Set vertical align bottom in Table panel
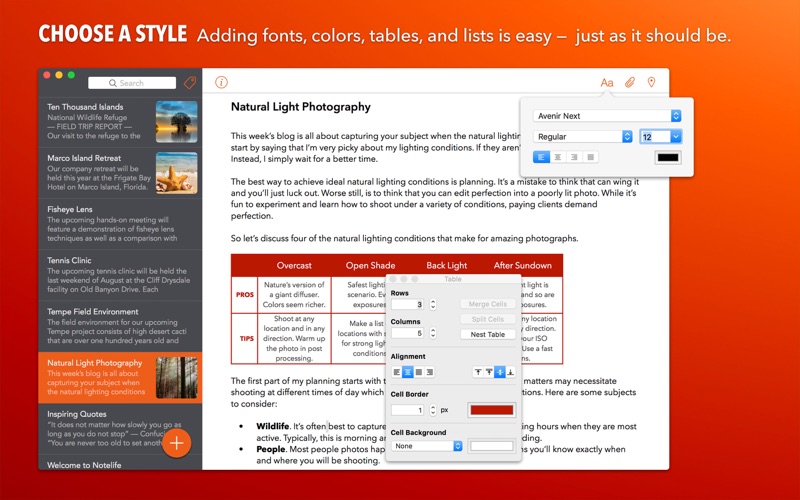 pyautogui.click(x=511, y=372)
